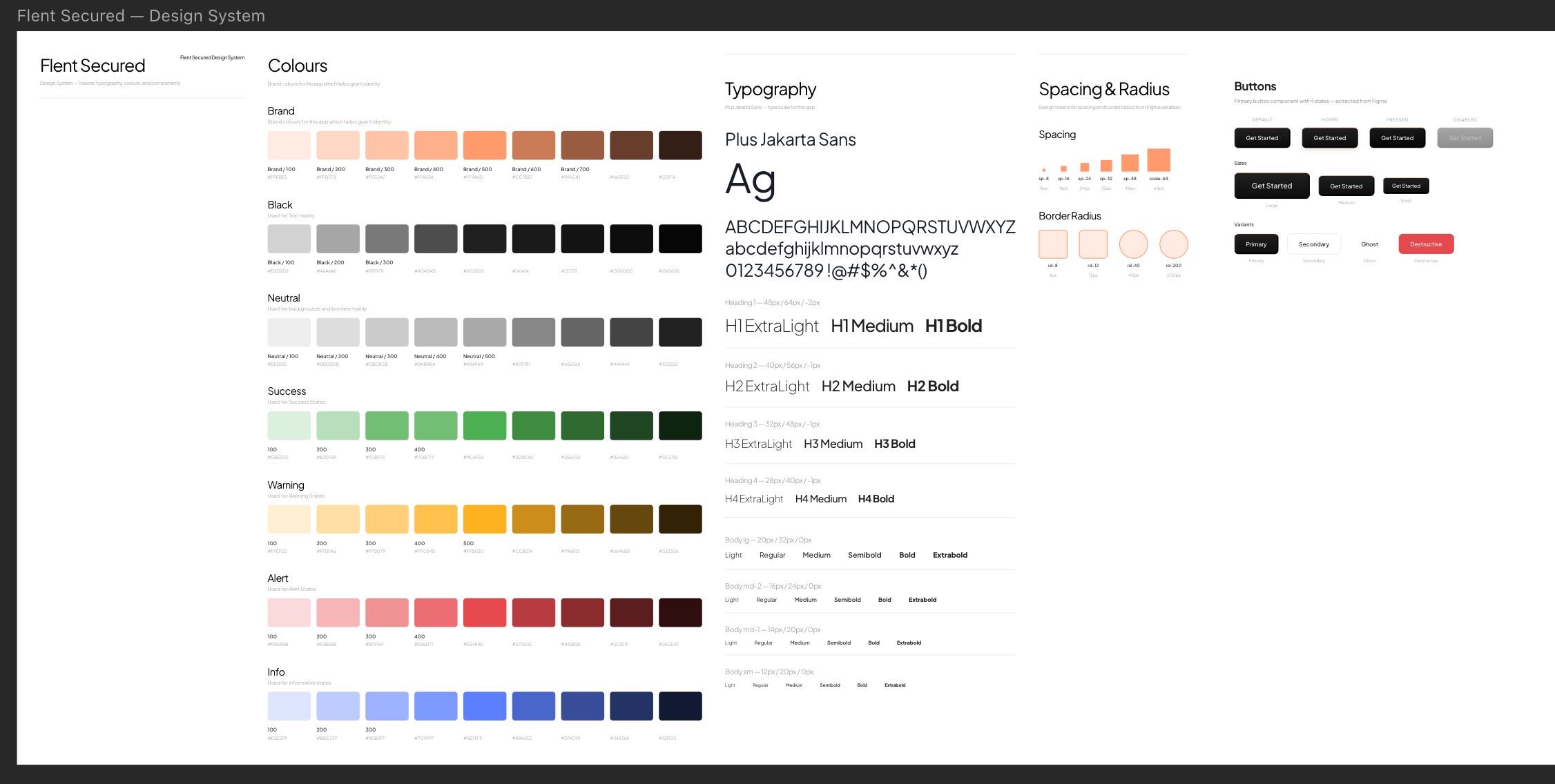Viewport: 1555px width, 784px height.
Task: Select the Warning 500 amber swatch
Action: point(485,520)
